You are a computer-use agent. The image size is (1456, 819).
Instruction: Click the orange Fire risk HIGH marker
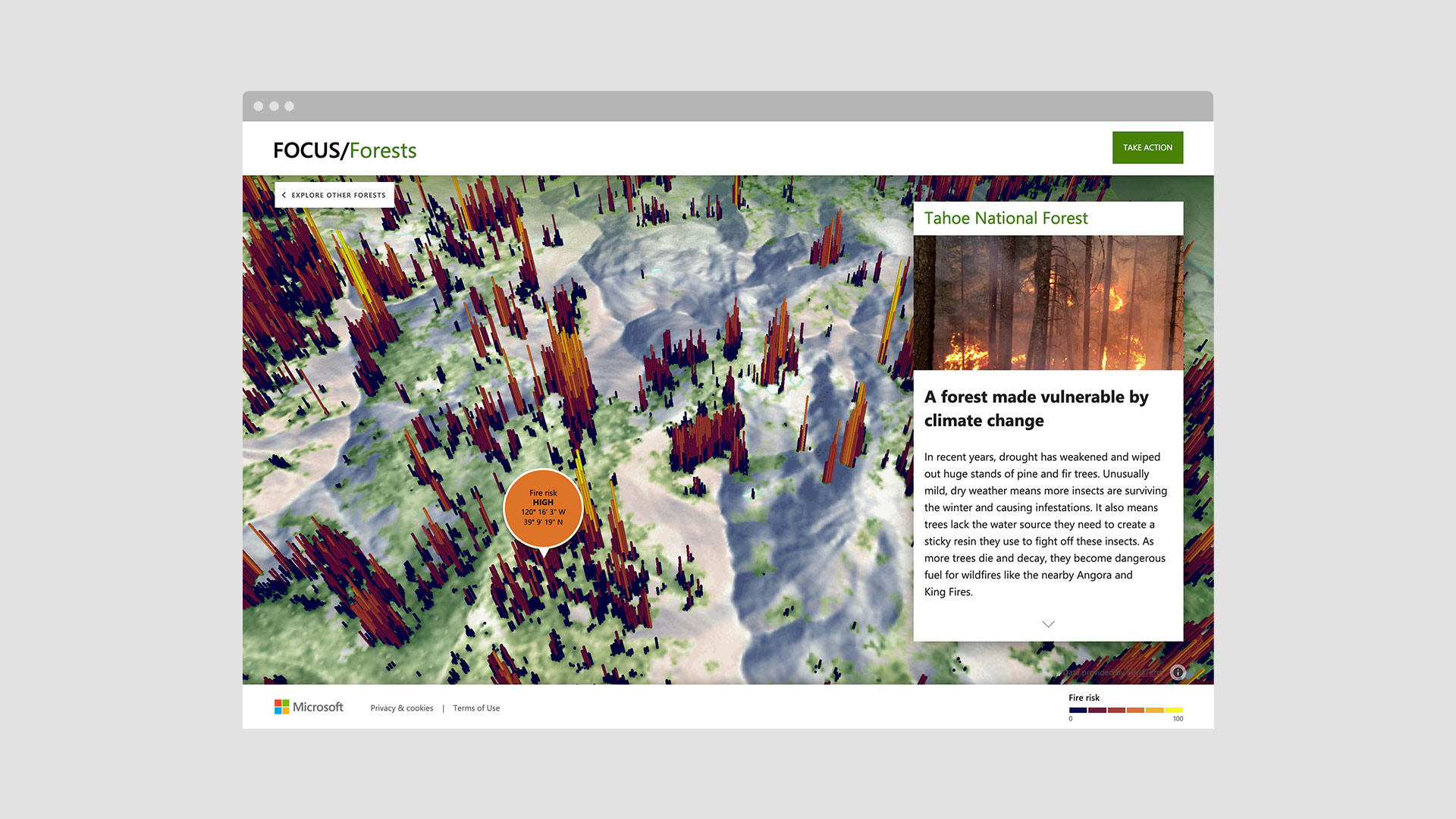pyautogui.click(x=543, y=507)
